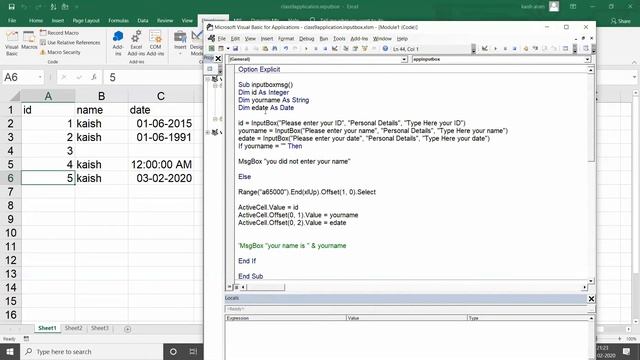Open VBA Run menu
This screenshot has width=640, height=360.
pyautogui.click(x=324, y=39)
